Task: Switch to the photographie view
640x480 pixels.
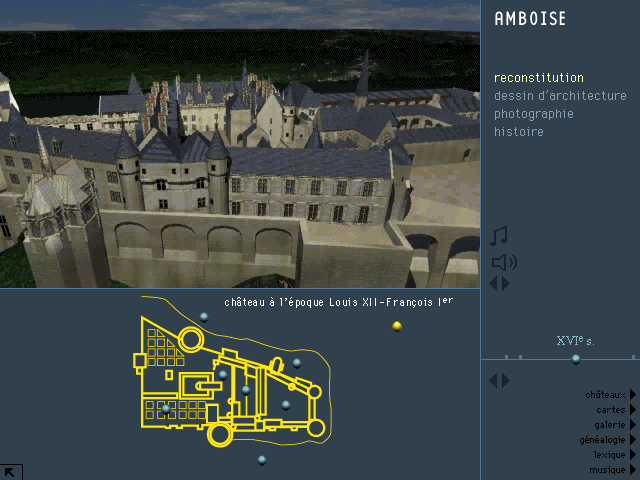Action: pos(534,114)
